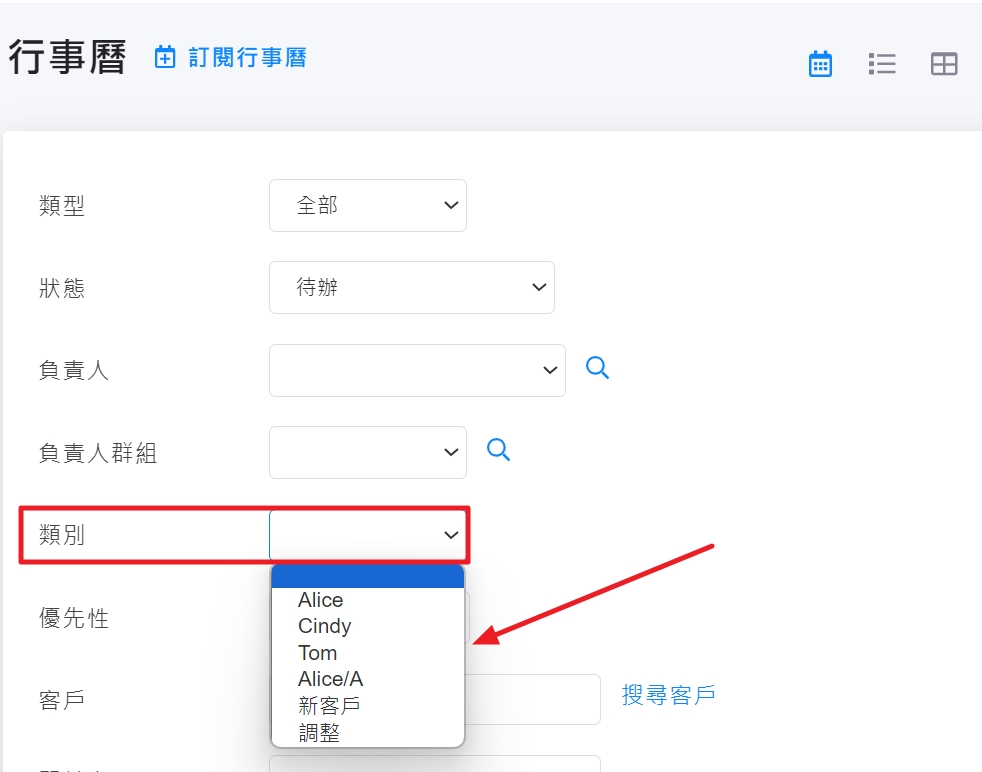Select Alice from the category list
The height and width of the screenshot is (772, 982).
(x=321, y=600)
